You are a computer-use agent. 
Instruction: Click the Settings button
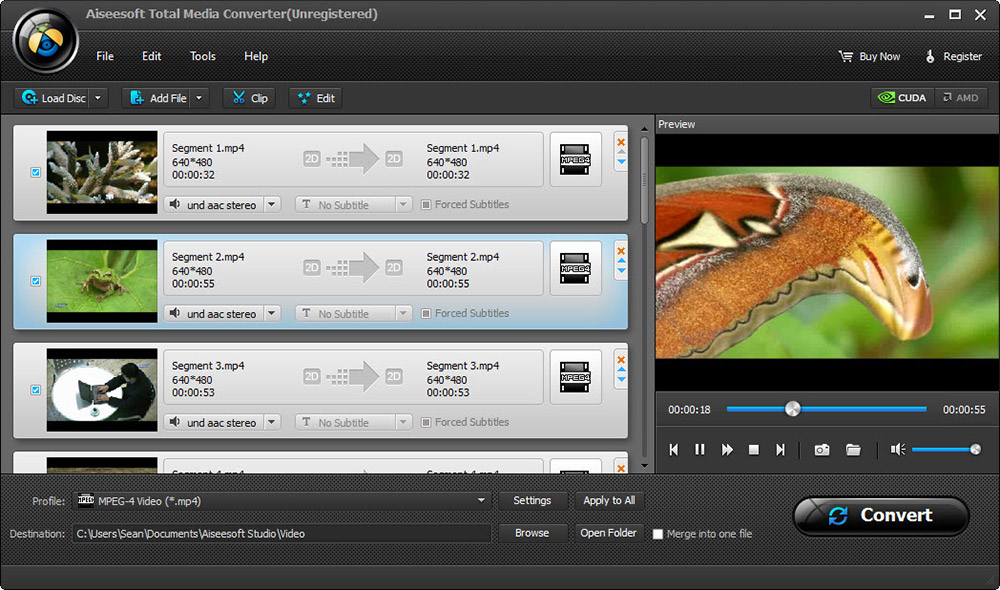click(x=532, y=501)
